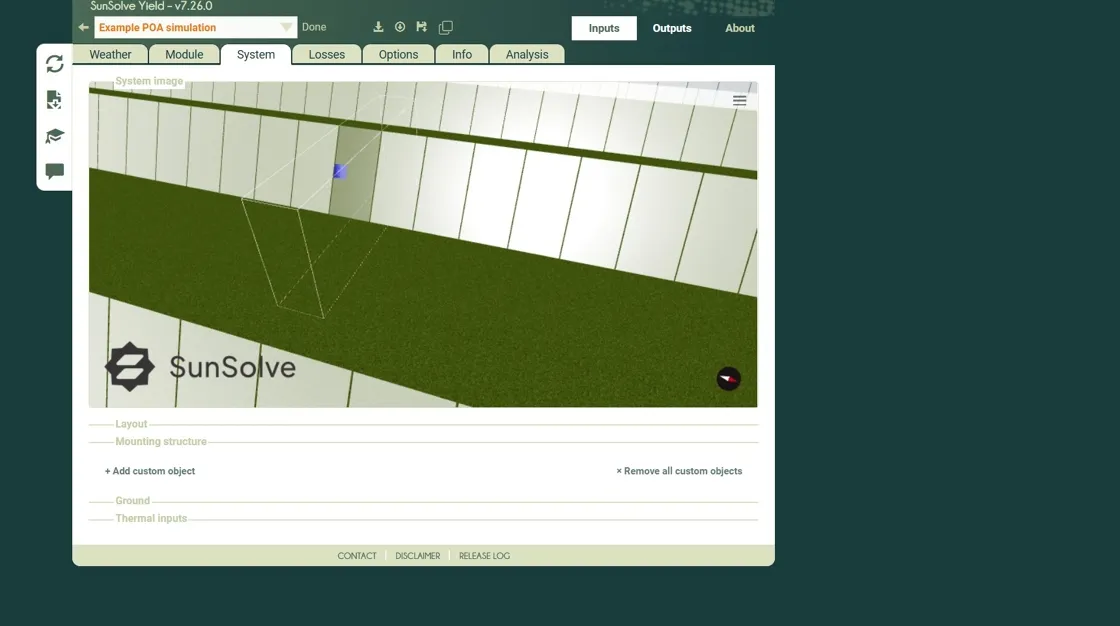This screenshot has width=1120, height=626.
Task: Click the refresh arrows icon in sidebar
Action: coord(55,64)
